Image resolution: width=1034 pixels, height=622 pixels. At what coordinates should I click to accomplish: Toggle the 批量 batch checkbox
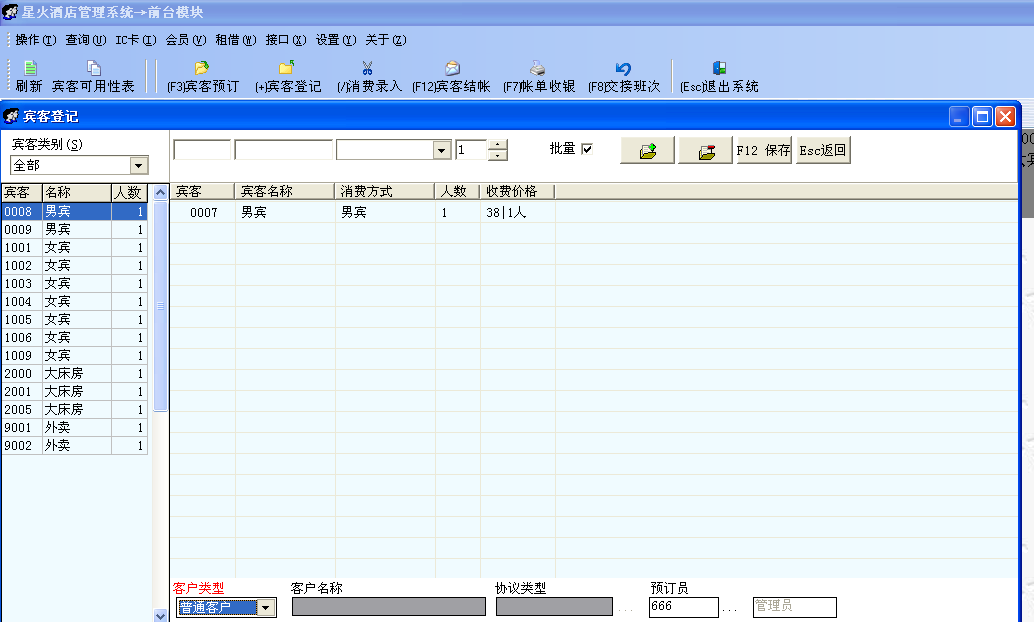(x=587, y=149)
